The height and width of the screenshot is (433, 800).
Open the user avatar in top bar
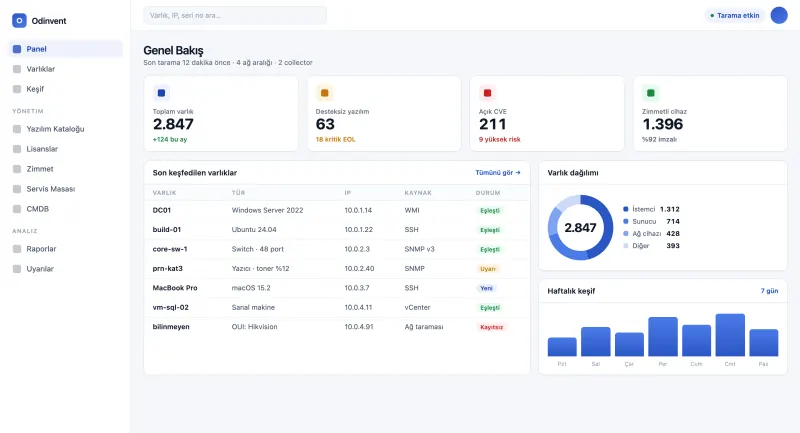click(779, 15)
